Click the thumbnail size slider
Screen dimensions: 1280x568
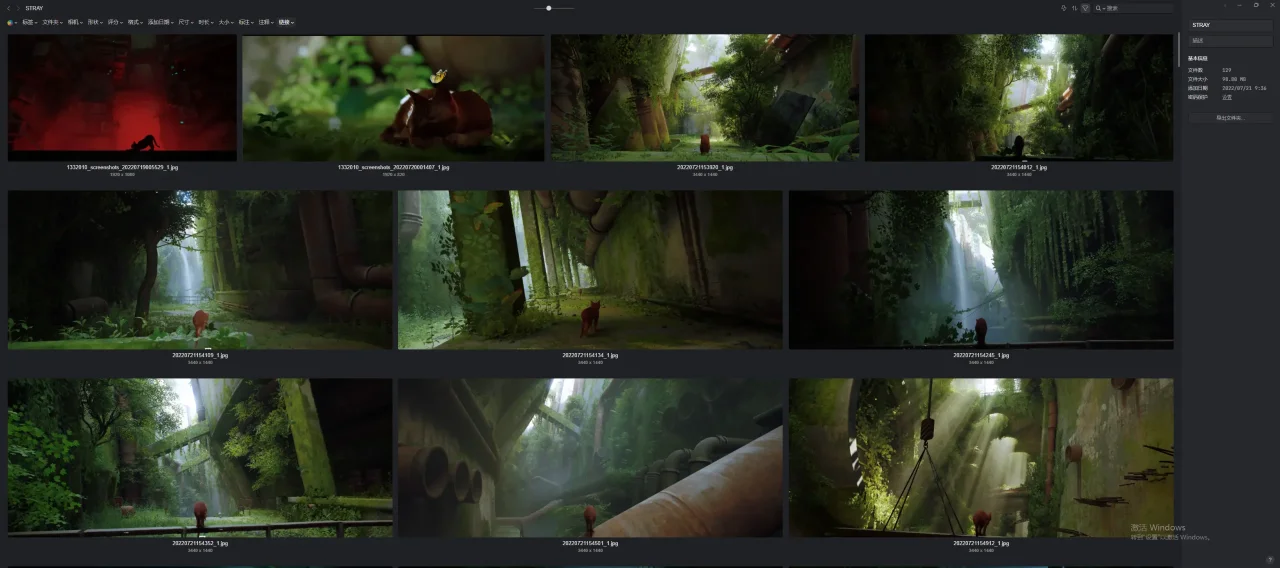pos(554,8)
